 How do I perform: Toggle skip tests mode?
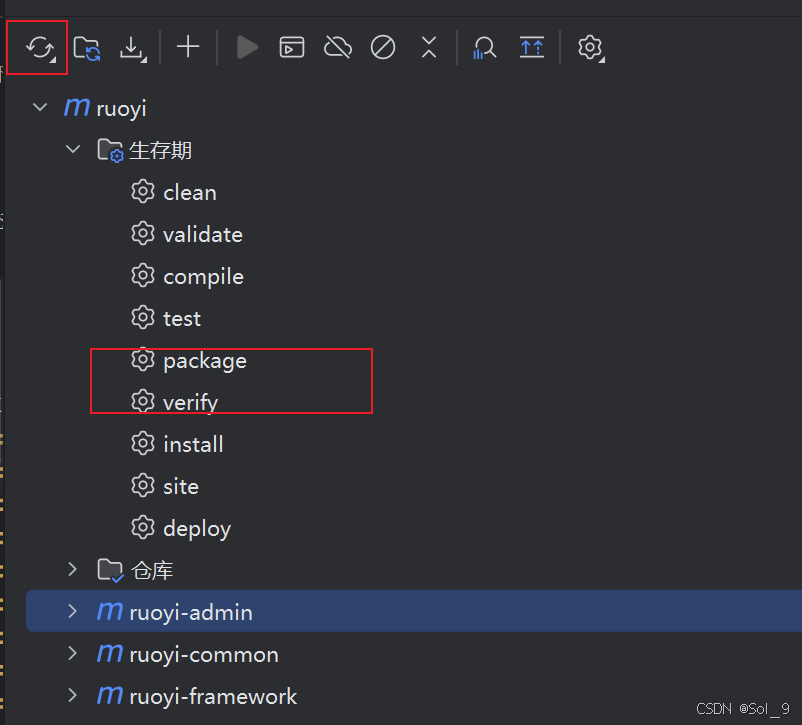click(x=382, y=47)
